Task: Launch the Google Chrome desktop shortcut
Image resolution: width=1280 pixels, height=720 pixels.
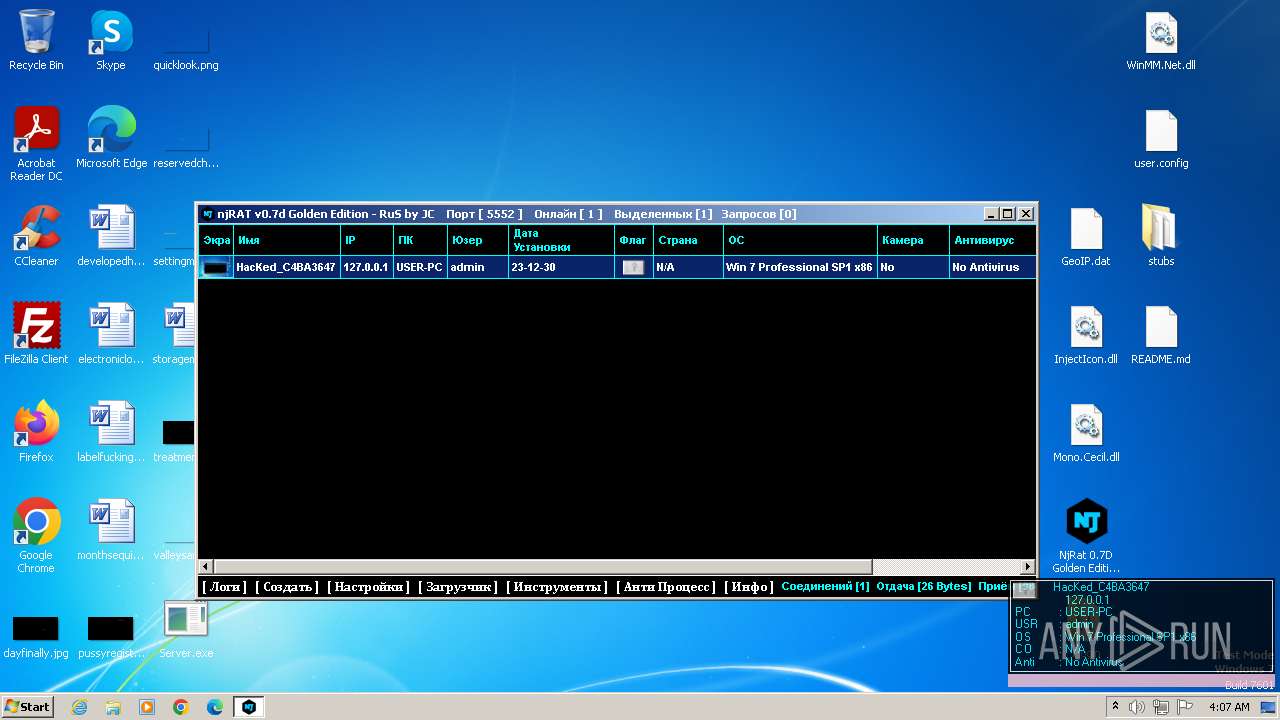Action: point(36,537)
